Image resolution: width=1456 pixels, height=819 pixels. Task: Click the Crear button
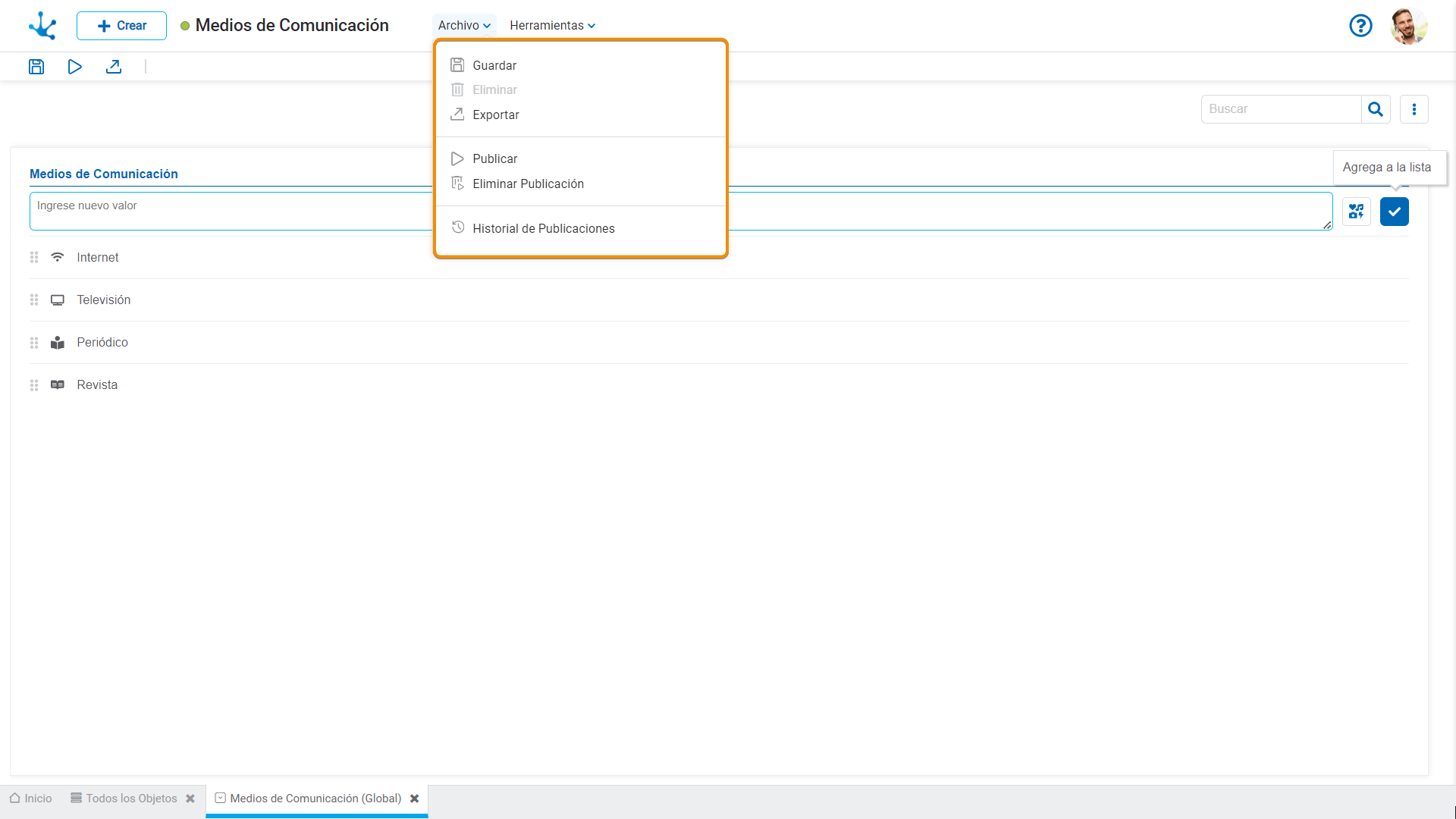click(x=121, y=26)
